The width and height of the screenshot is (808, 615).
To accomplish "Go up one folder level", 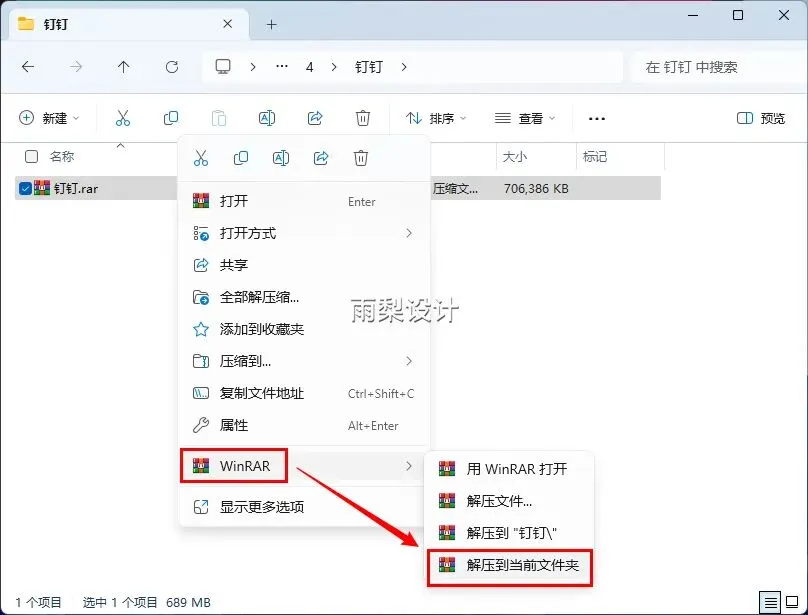I will tap(123, 67).
